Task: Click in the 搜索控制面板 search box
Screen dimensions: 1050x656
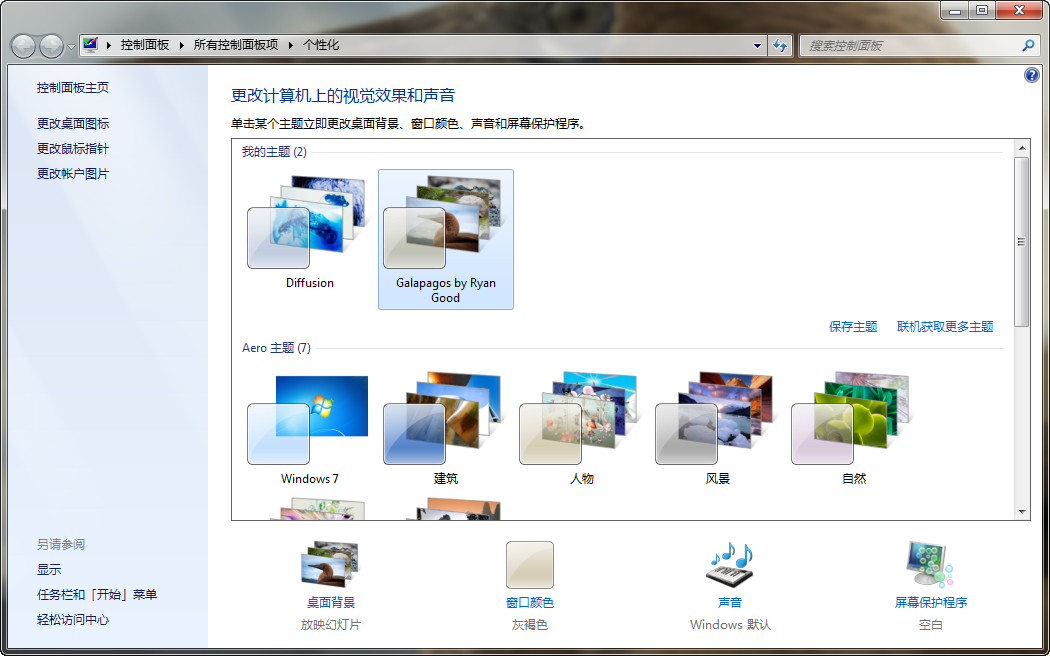Action: (x=908, y=45)
